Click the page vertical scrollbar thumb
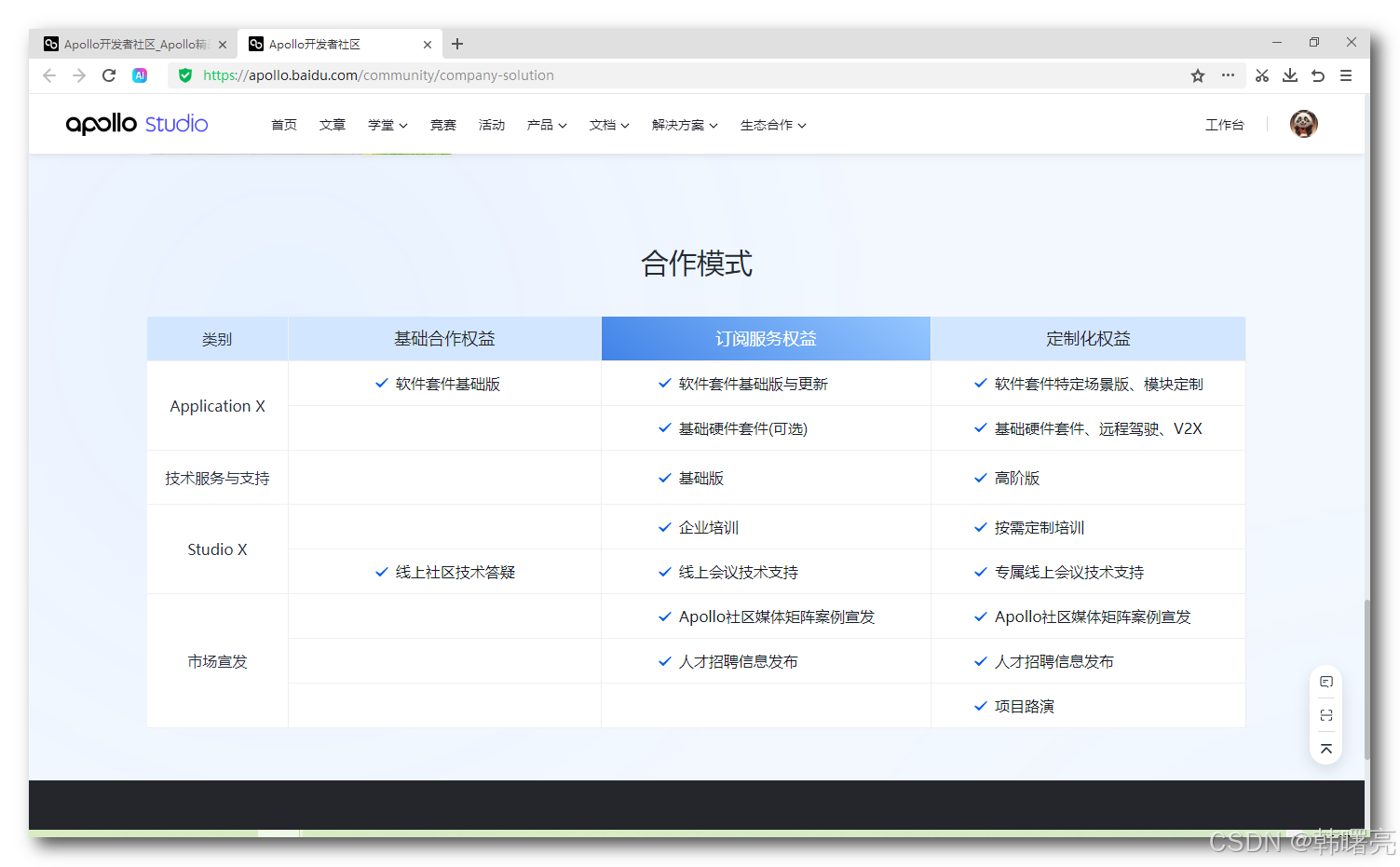The height and width of the screenshot is (867, 1400). pyautogui.click(x=1366, y=680)
